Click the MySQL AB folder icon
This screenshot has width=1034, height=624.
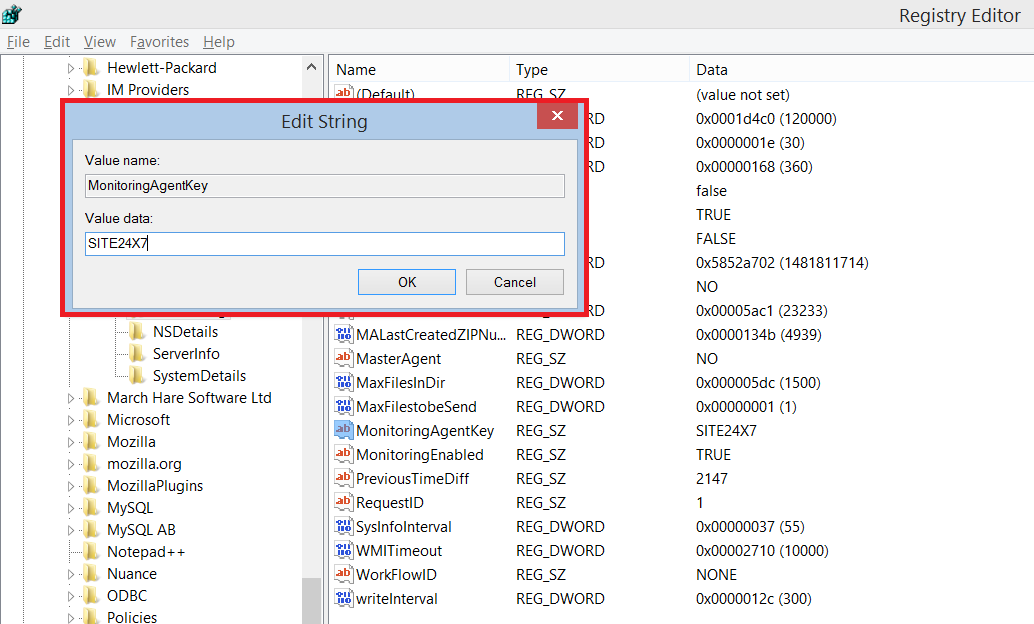pos(91,530)
